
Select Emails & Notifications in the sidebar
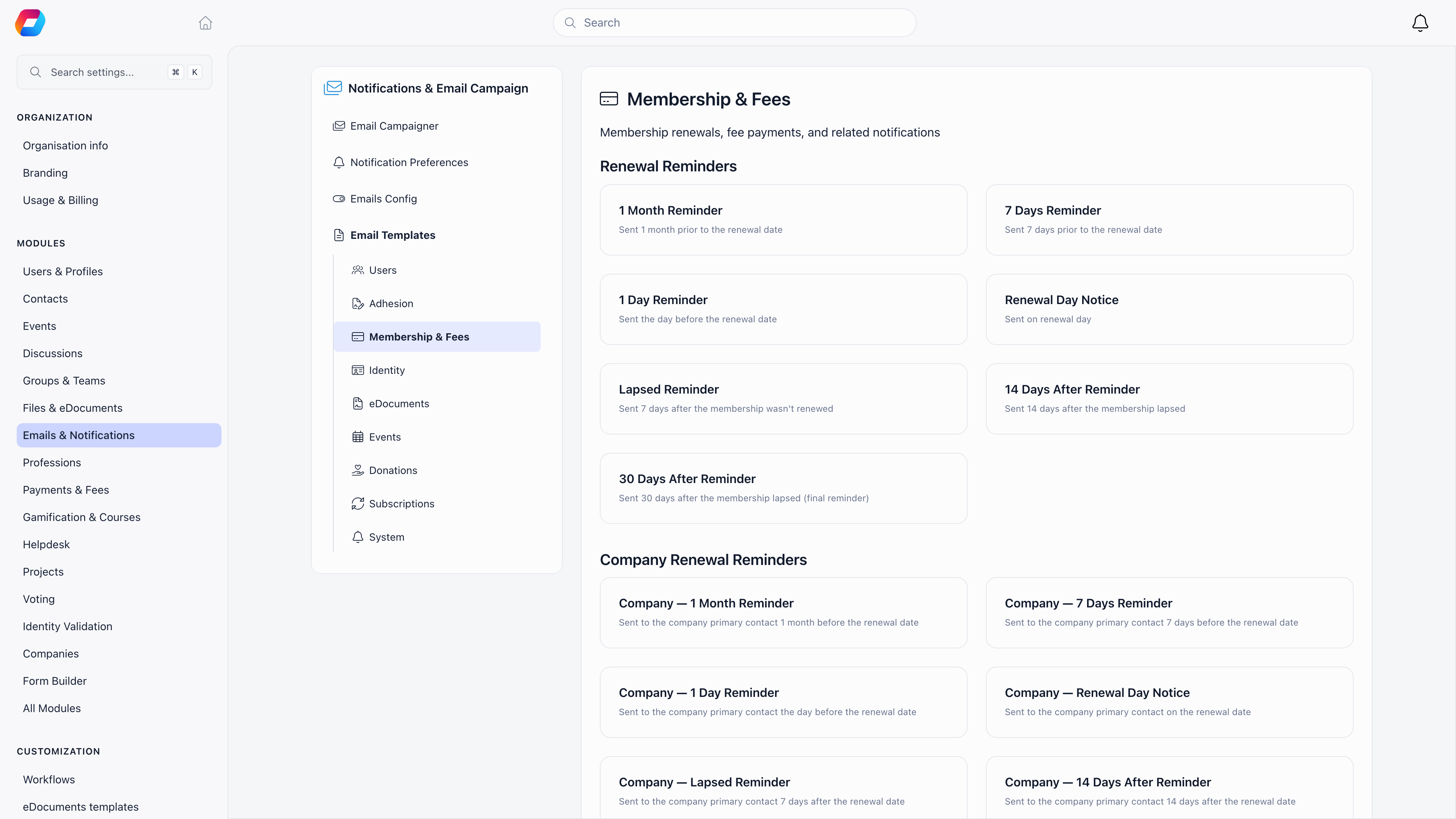(119, 435)
